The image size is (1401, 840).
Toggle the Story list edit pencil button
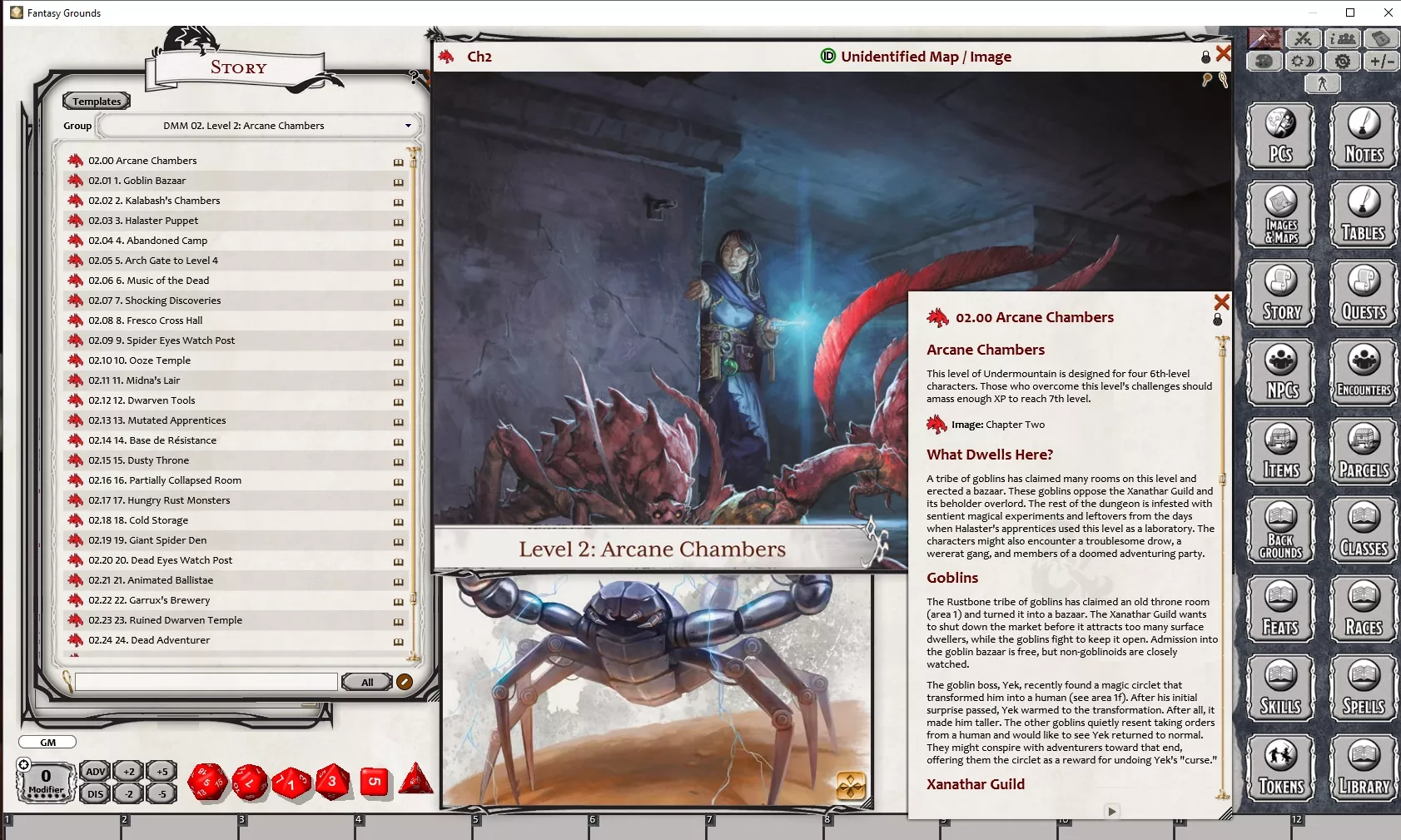405,682
